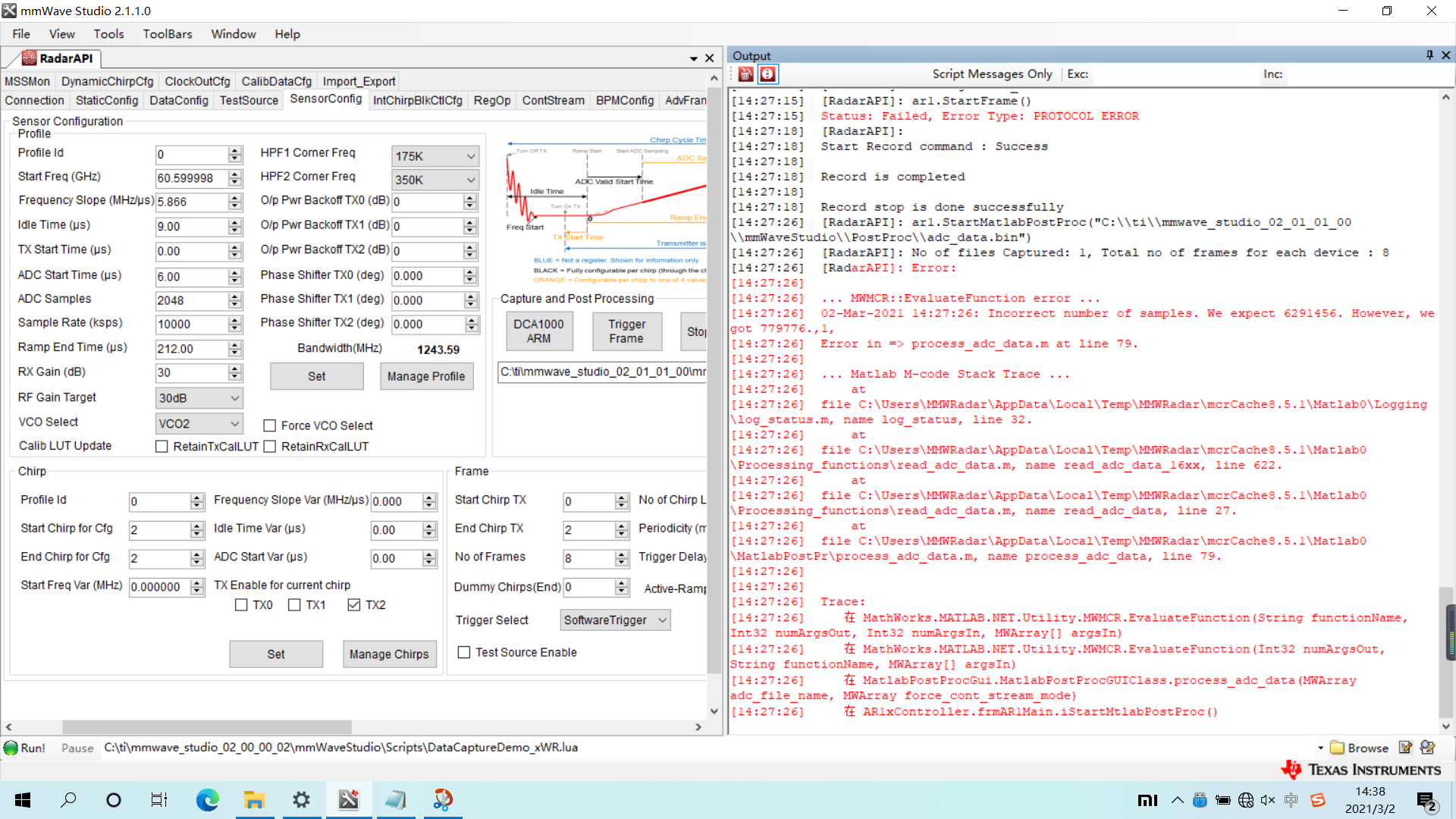Enable TX0 for current chirp
The image size is (1456, 819).
[x=241, y=605]
